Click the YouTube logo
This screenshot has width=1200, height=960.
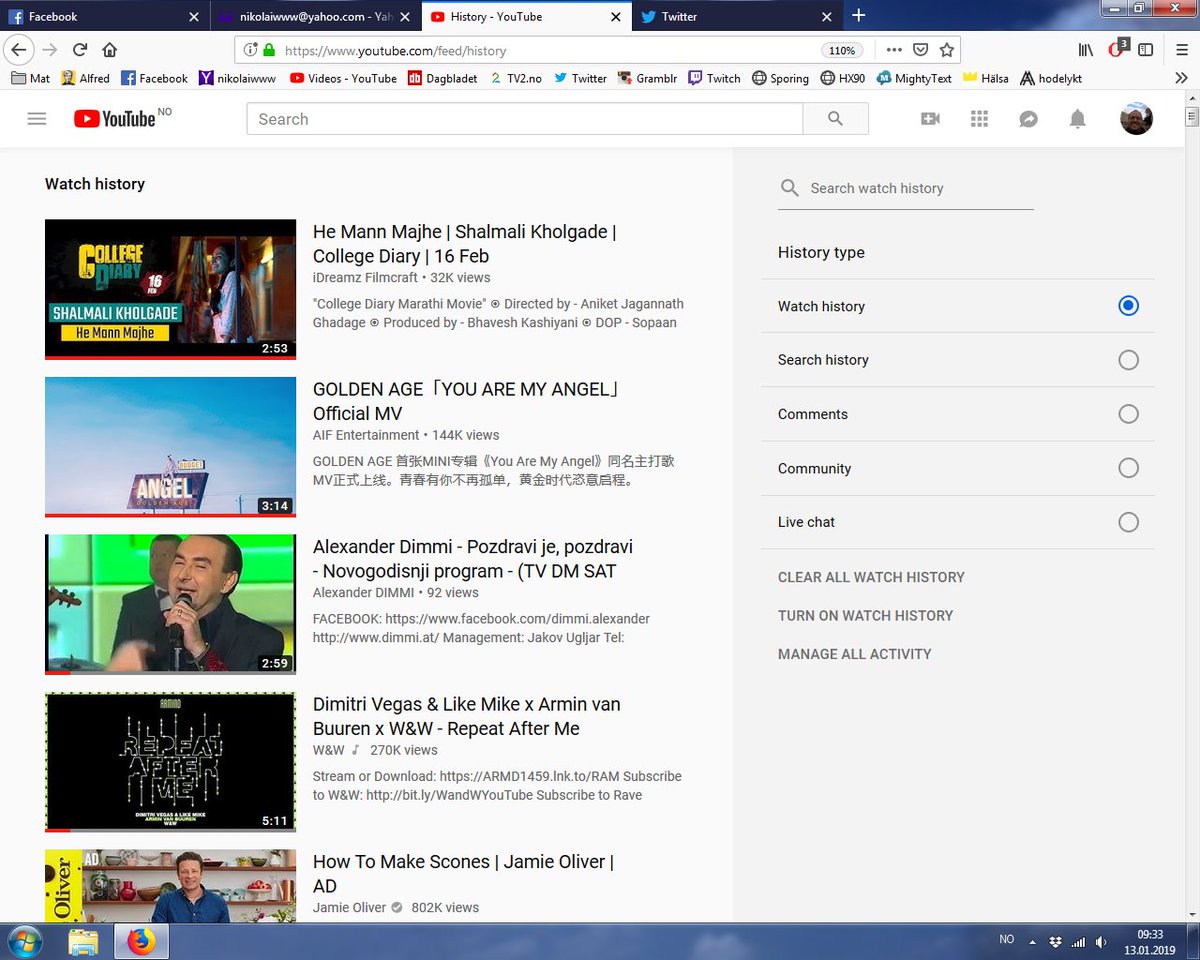point(114,119)
